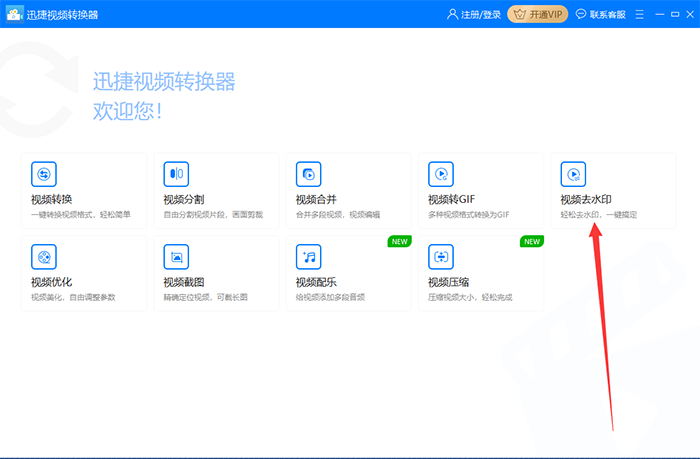Open the 视频合并 merge tool icon
This screenshot has height=459, width=700.
click(308, 174)
